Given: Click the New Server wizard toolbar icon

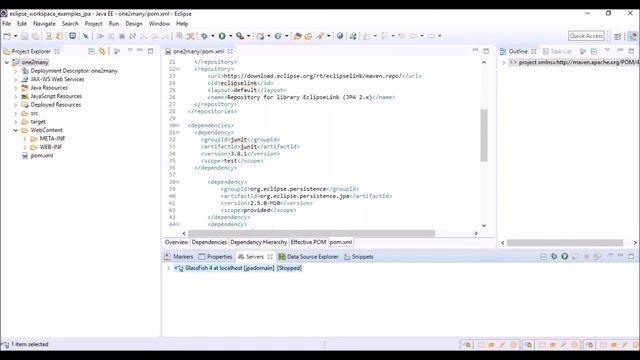Looking at the screenshot, I should coord(260,36).
